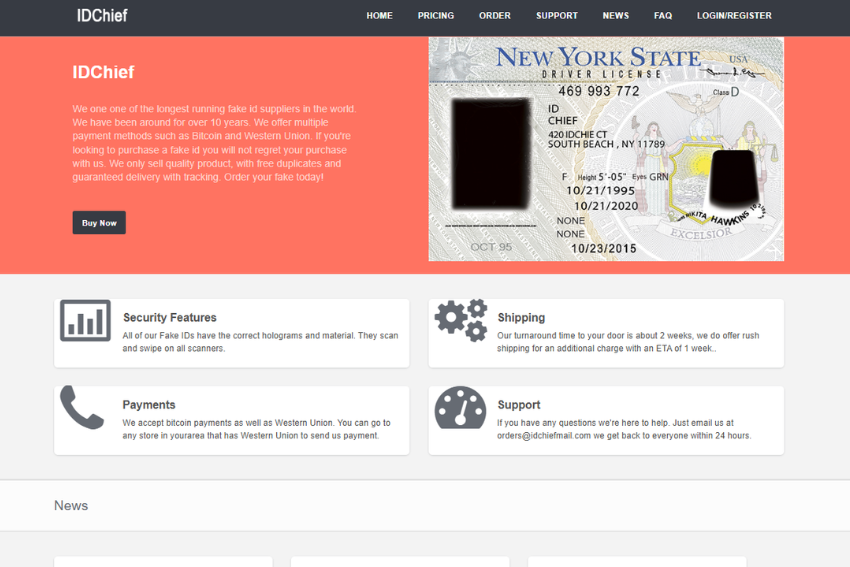Click the hero paragraph about payment methods
Viewport: 850px width, 567px height.
[x=214, y=143]
